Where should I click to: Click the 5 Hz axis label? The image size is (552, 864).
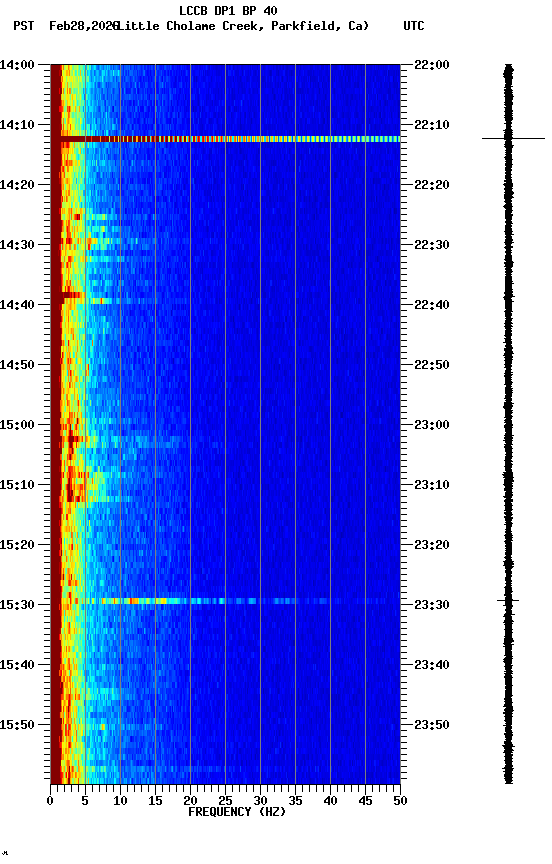click(x=85, y=801)
